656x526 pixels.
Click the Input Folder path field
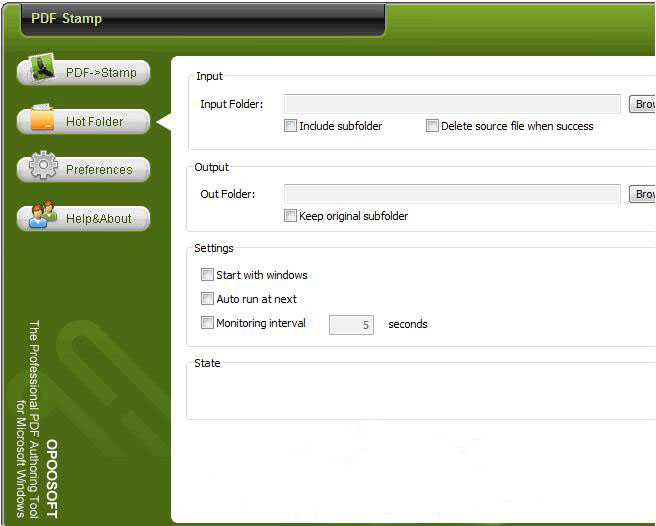click(452, 104)
